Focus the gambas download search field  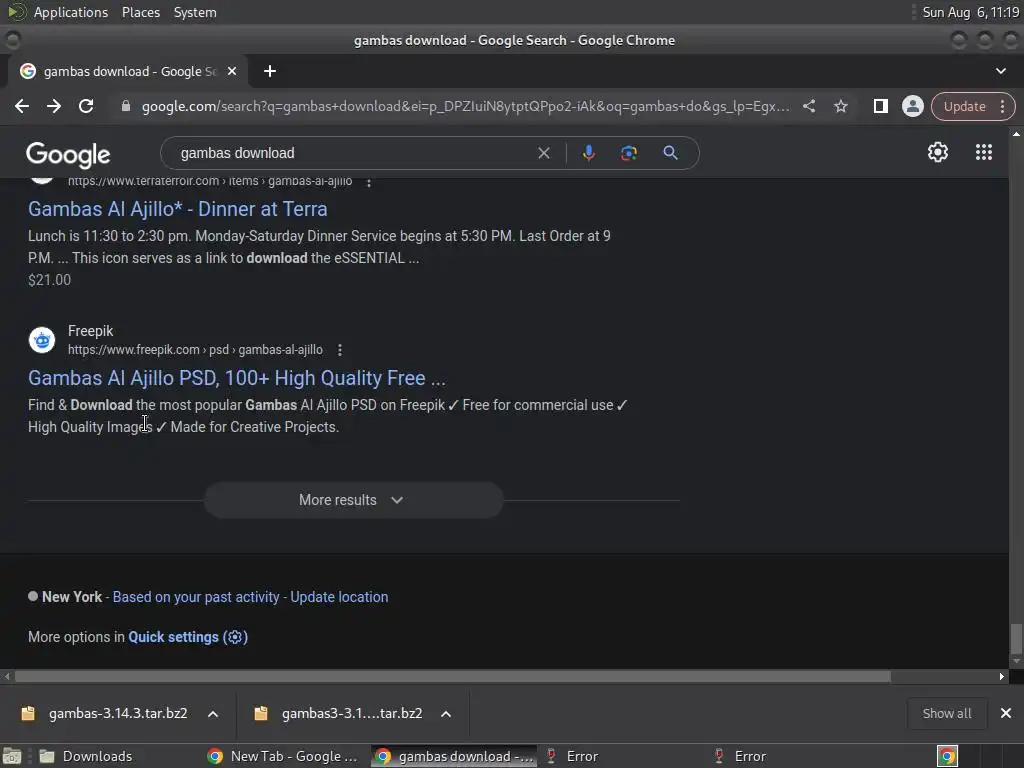click(353, 153)
